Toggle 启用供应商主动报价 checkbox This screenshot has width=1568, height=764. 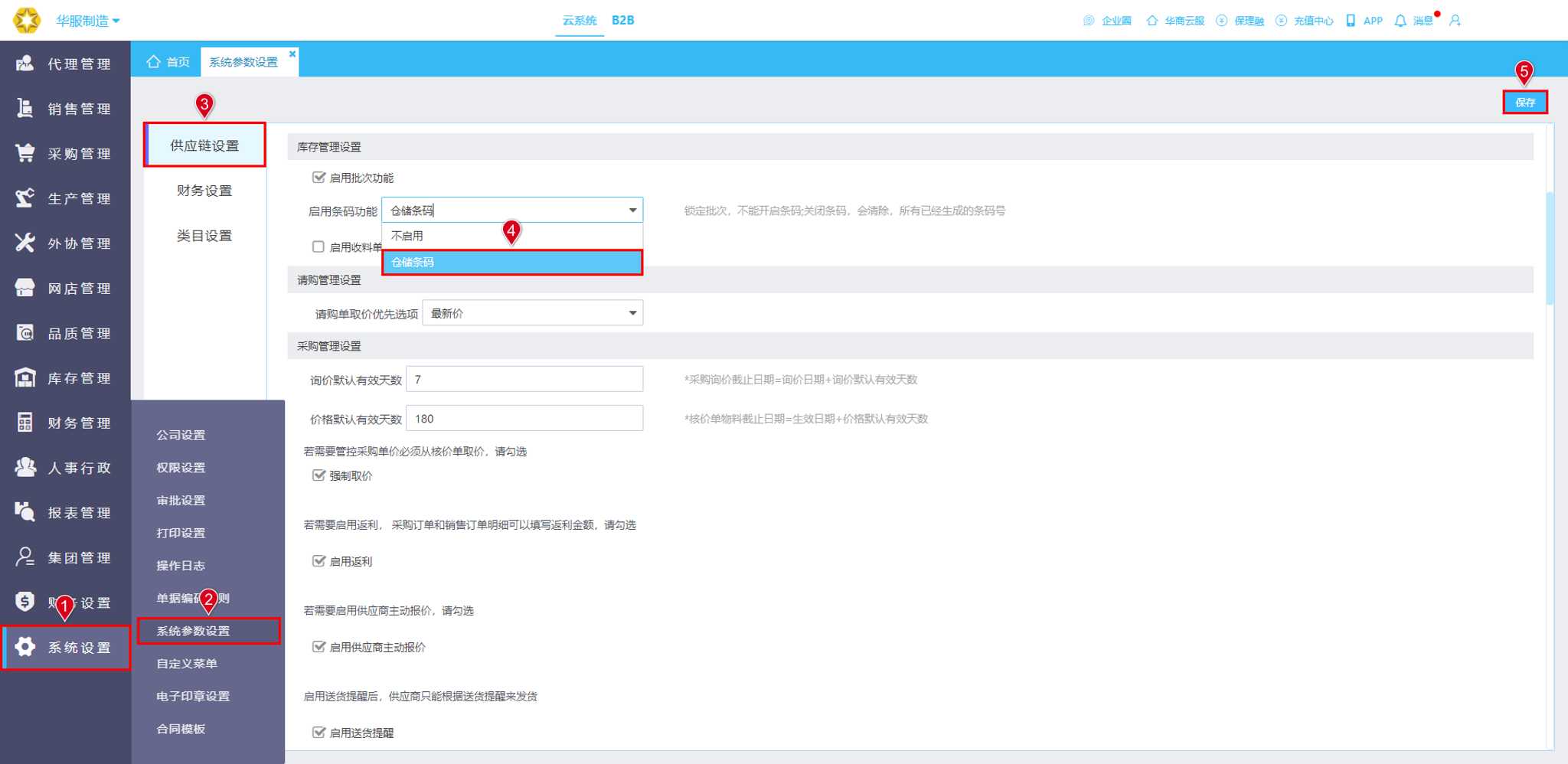(x=318, y=647)
